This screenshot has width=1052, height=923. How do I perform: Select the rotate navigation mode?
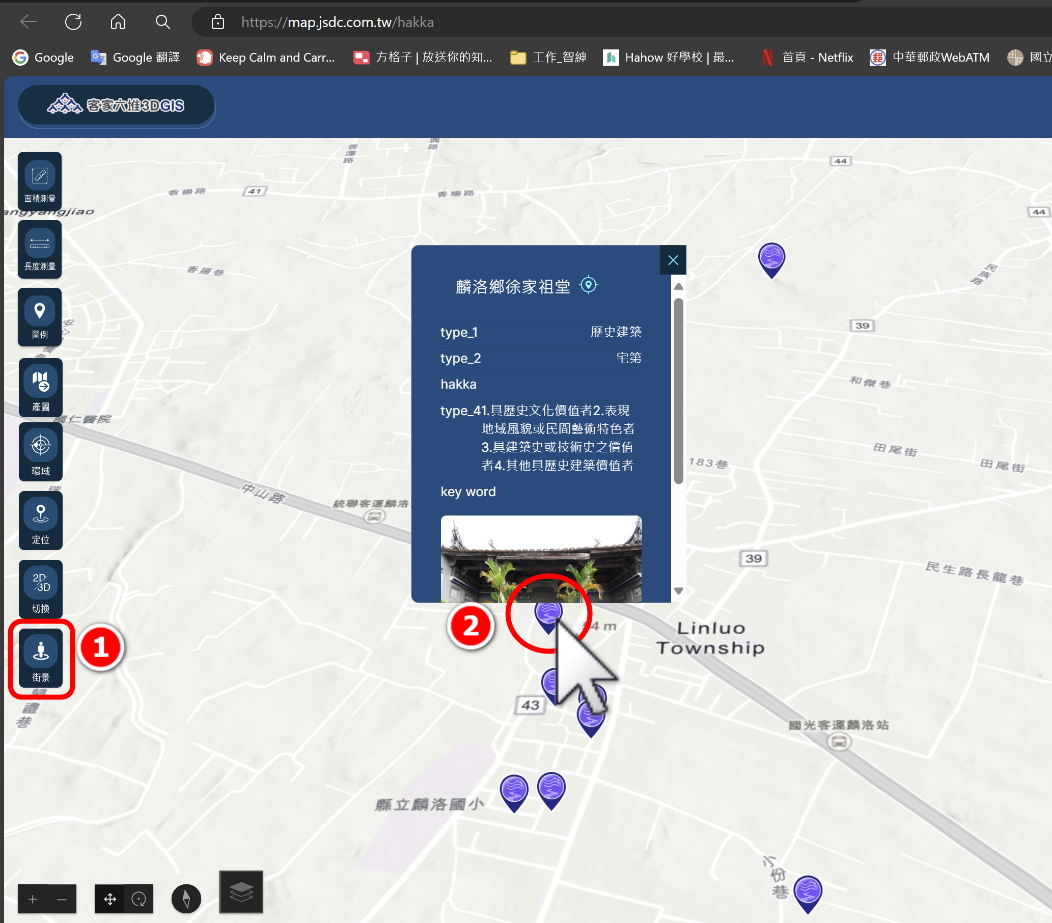point(139,899)
